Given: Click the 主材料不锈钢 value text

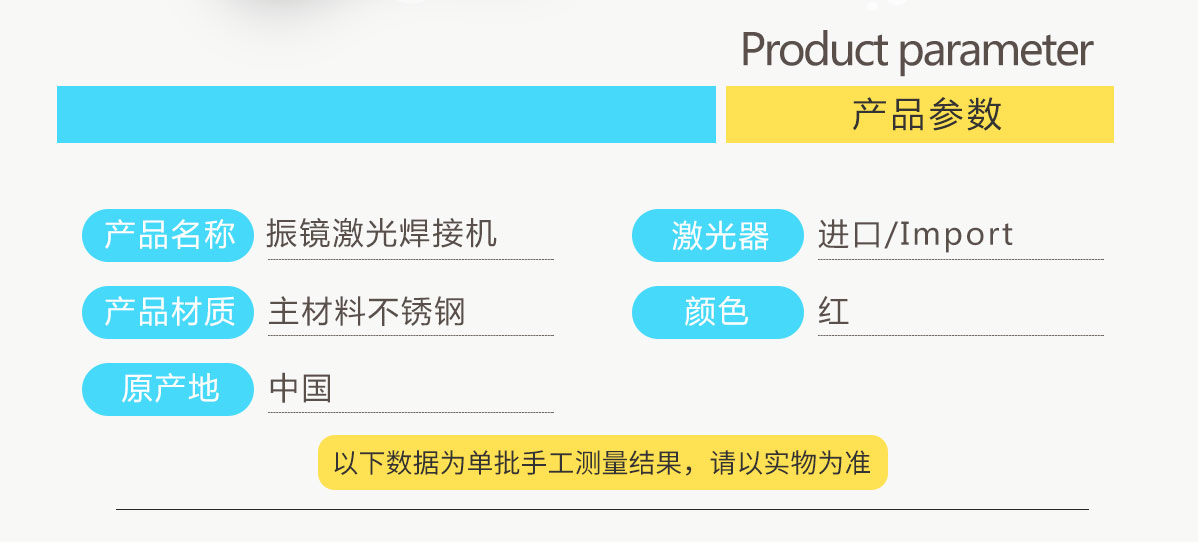Looking at the screenshot, I should coord(366,312).
